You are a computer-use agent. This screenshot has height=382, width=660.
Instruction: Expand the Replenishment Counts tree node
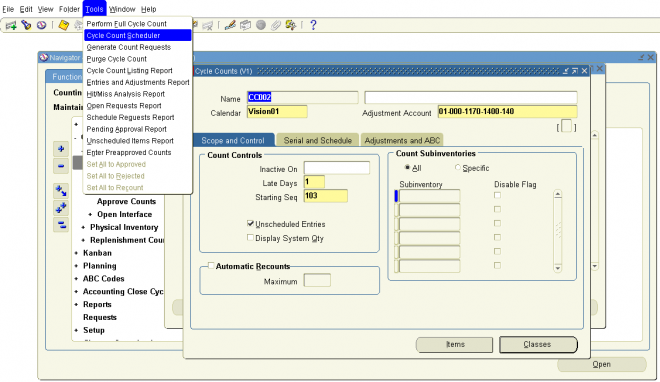pos(83,240)
